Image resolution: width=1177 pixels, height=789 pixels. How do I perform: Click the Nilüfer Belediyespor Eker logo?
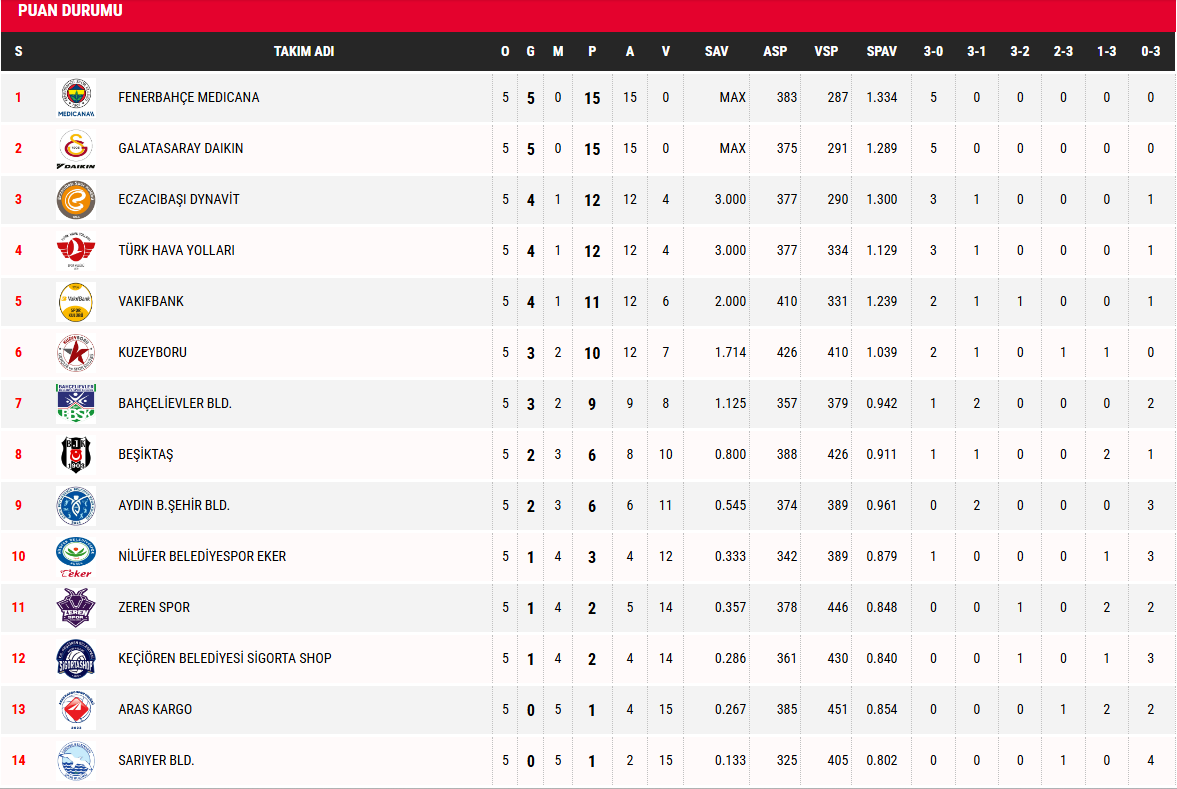(76, 557)
